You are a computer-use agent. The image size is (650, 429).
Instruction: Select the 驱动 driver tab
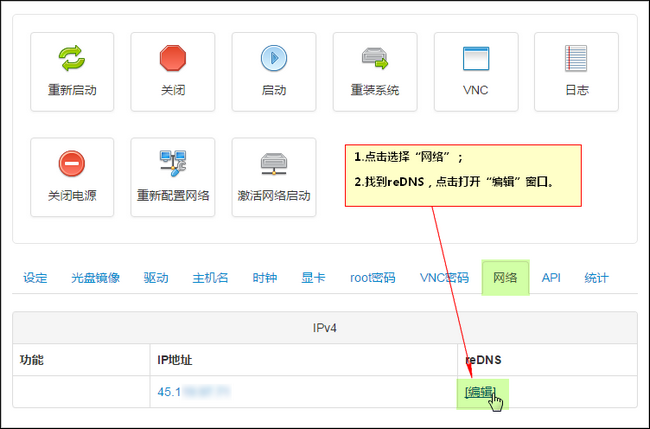(x=155, y=278)
